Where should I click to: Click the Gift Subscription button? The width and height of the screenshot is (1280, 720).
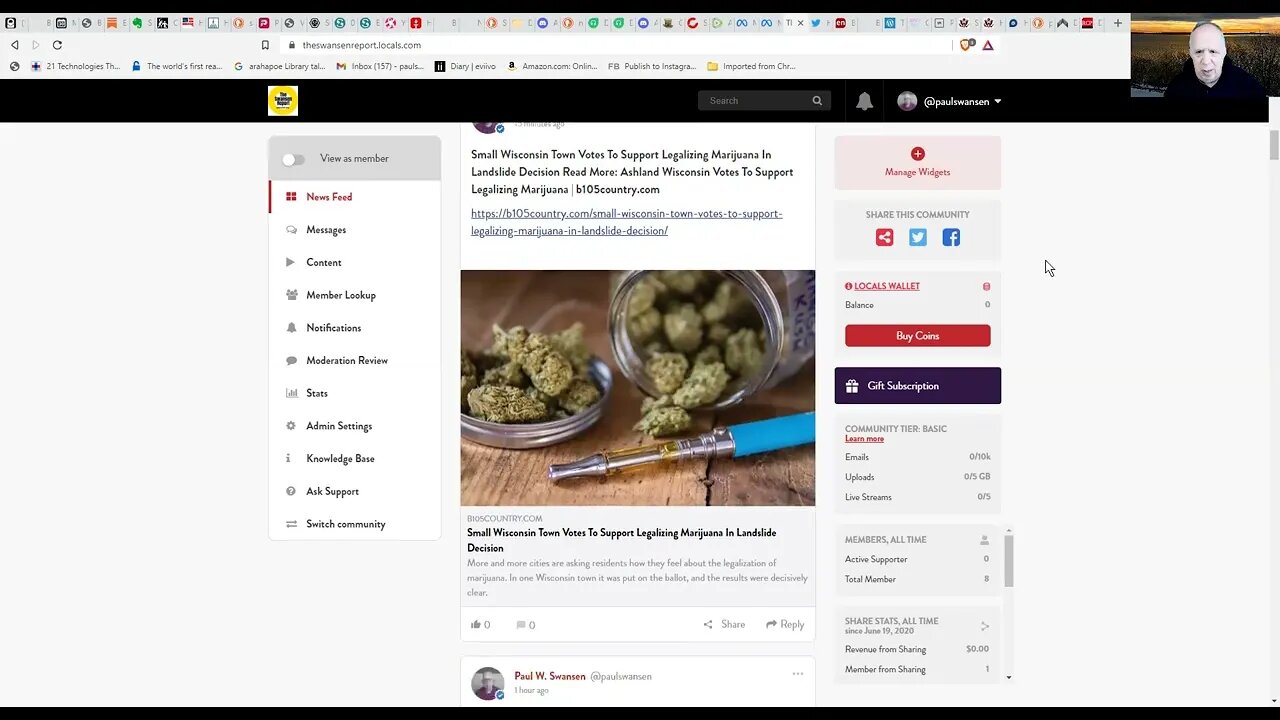(918, 386)
